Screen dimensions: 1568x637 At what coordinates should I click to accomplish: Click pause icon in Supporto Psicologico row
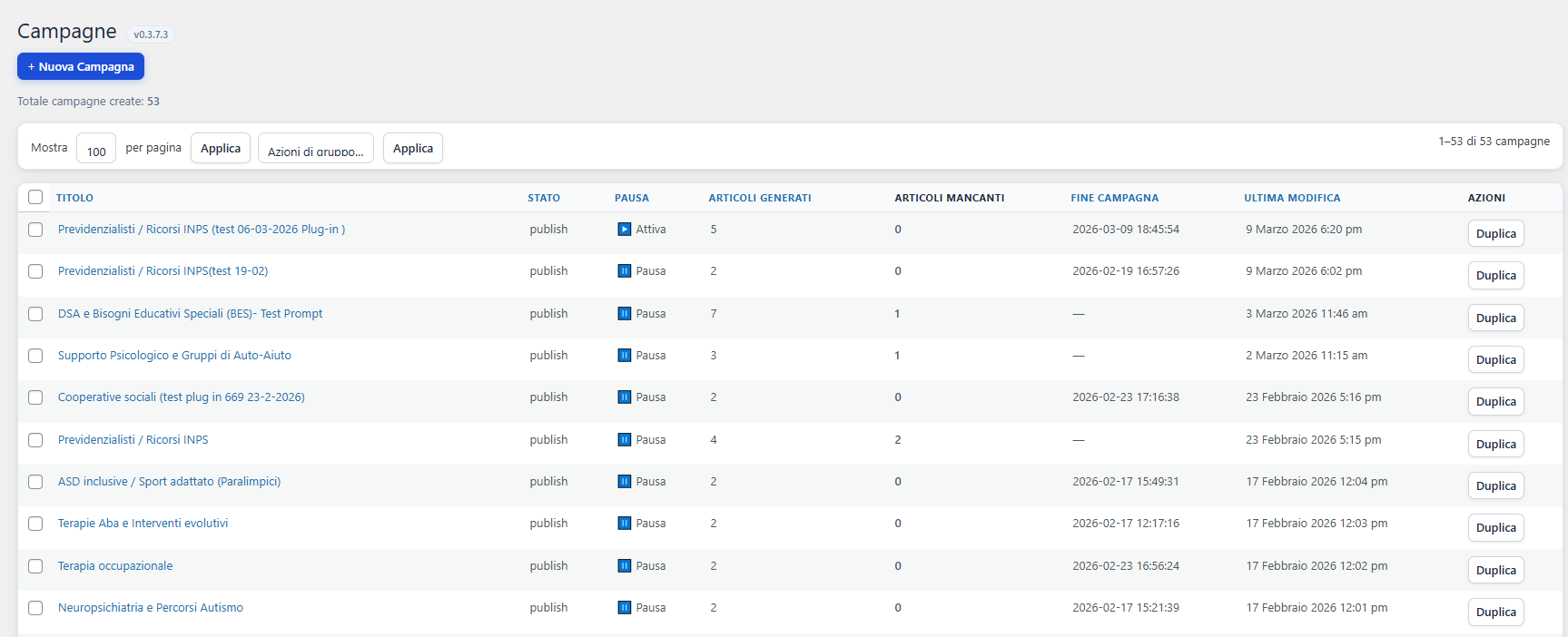click(625, 356)
